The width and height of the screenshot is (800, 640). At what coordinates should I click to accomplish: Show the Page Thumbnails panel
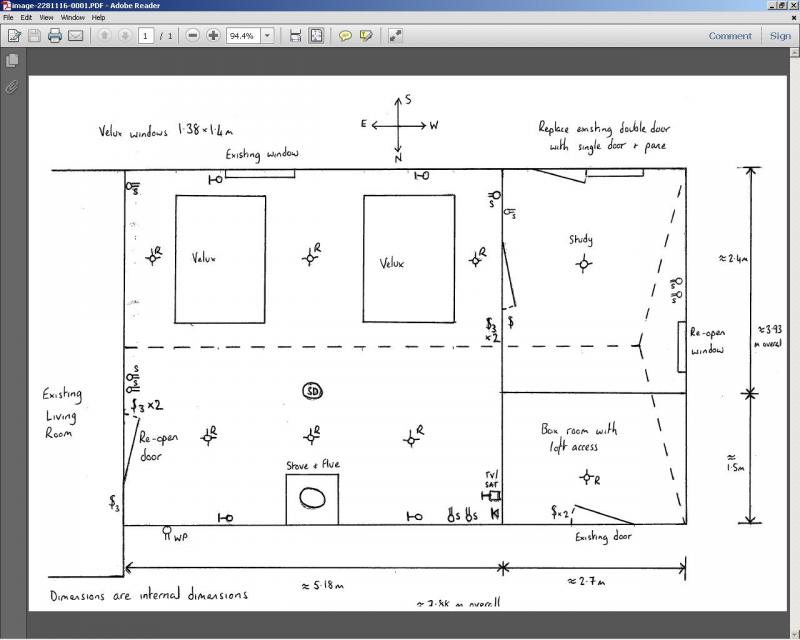(x=12, y=61)
